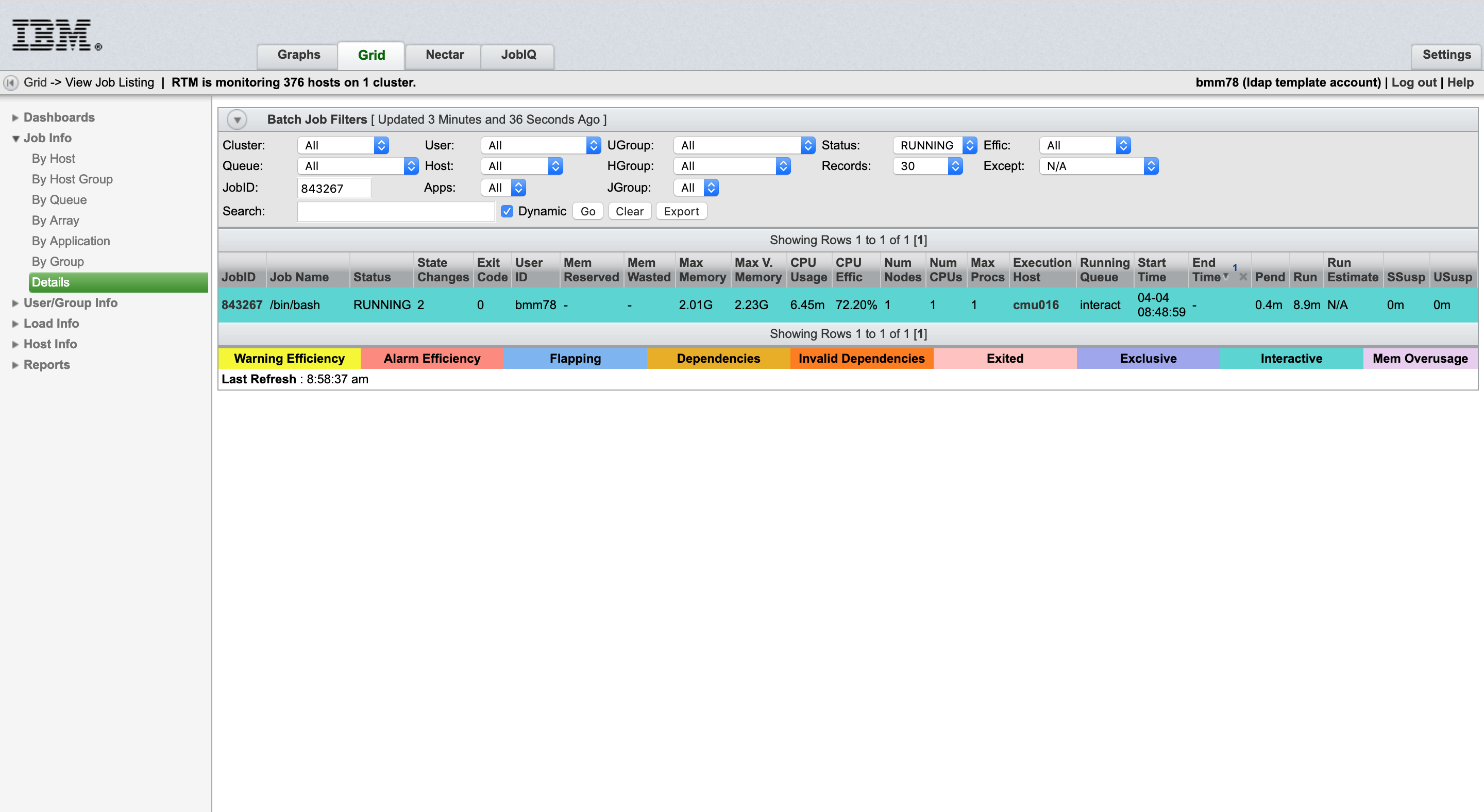Viewport: 1484px width, 812px height.
Task: Select By Queue in sidebar
Action: point(59,200)
